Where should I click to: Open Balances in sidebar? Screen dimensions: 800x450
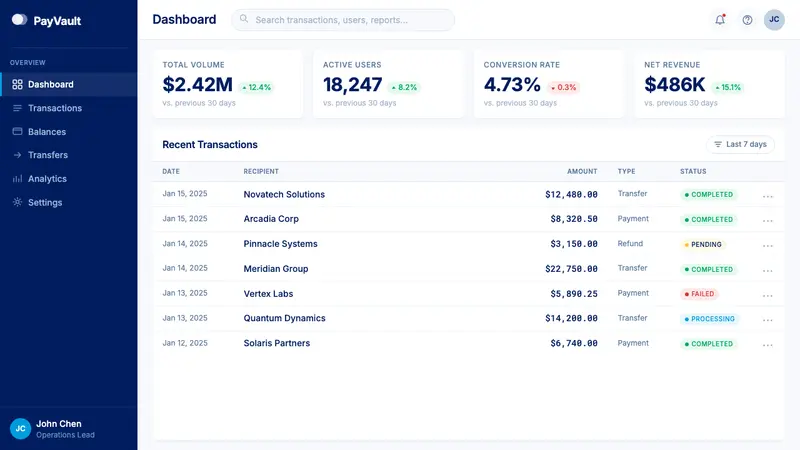pyautogui.click(x=68, y=132)
